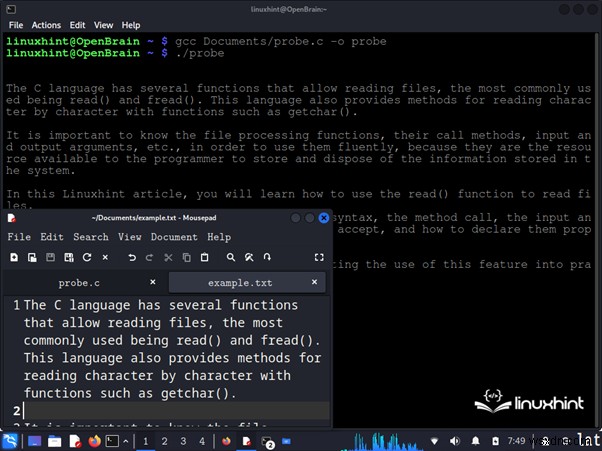Viewport: 602px width, 451px height.
Task: Click the CPU graph monitor in panel
Action: pos(380,441)
